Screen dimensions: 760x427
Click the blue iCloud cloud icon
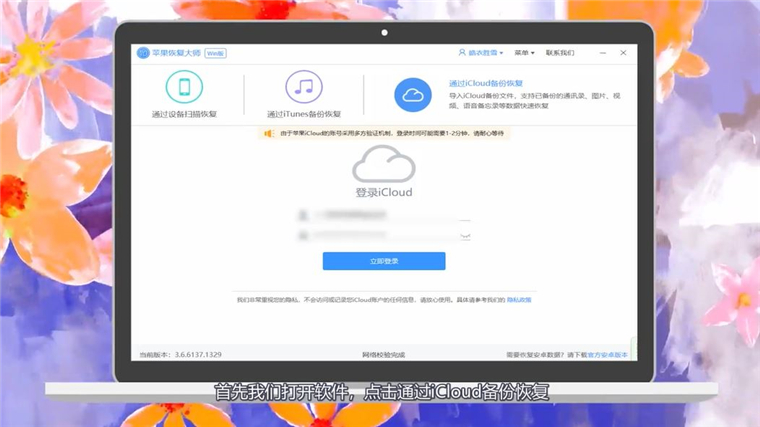tap(412, 95)
